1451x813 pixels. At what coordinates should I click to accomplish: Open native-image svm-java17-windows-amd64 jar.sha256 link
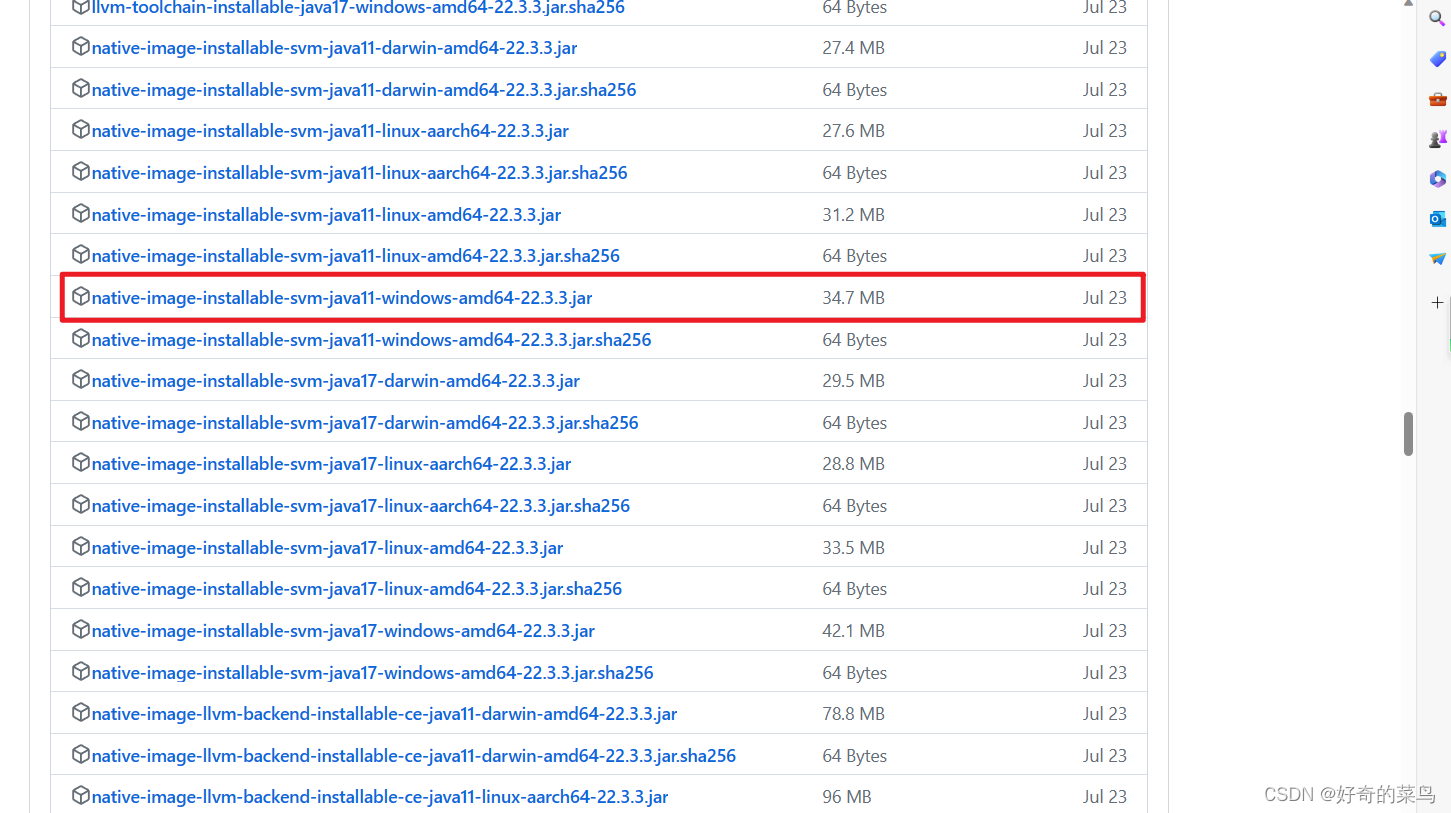click(x=373, y=673)
